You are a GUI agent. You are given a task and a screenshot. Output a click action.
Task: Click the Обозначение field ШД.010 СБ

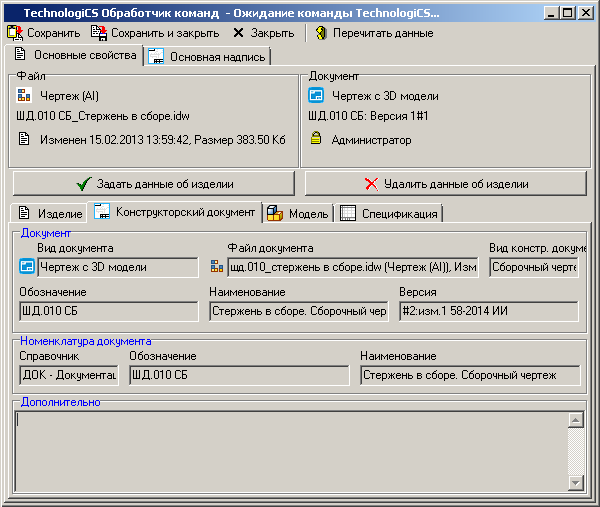[x=108, y=311]
